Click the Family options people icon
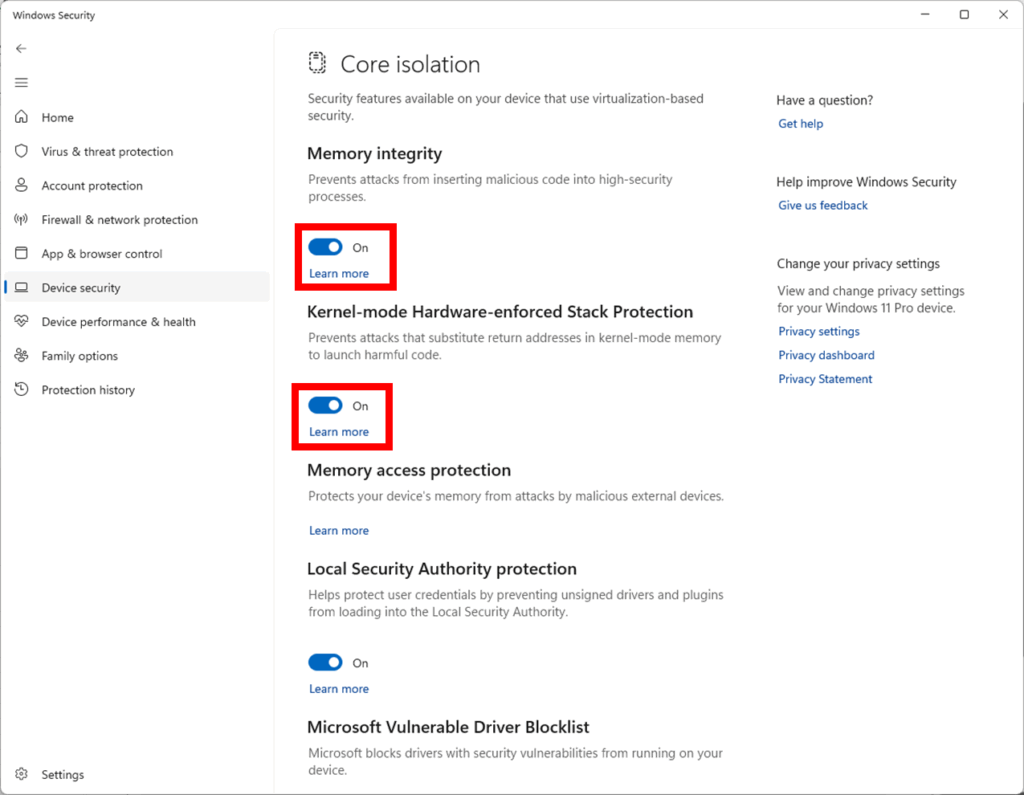This screenshot has width=1024, height=795. (21, 355)
